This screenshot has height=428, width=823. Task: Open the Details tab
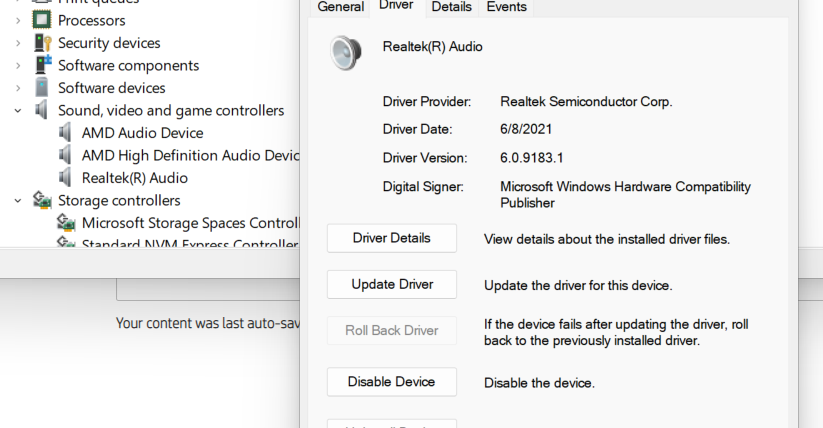pyautogui.click(x=451, y=7)
